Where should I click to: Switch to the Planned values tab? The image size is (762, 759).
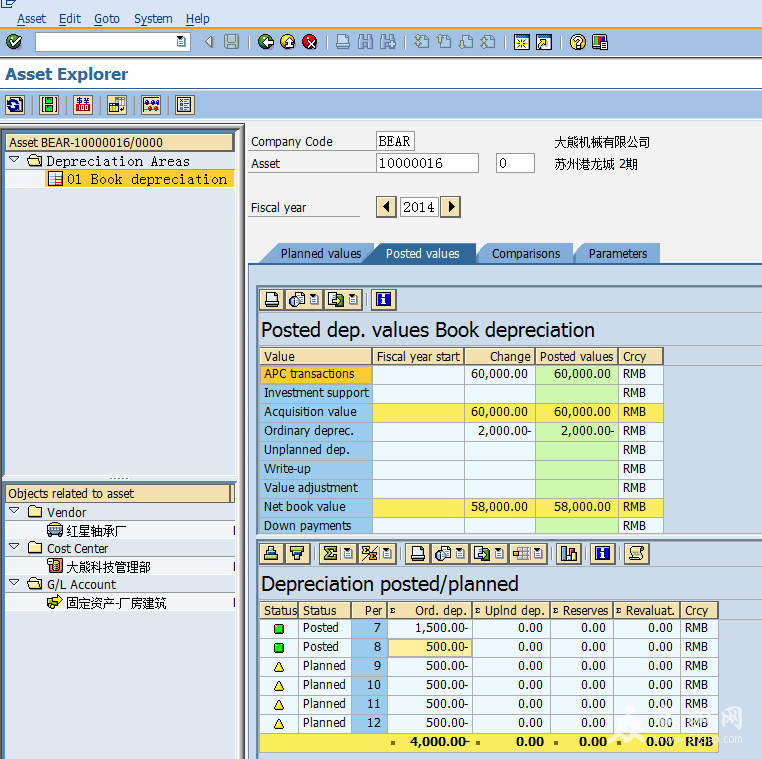point(320,254)
